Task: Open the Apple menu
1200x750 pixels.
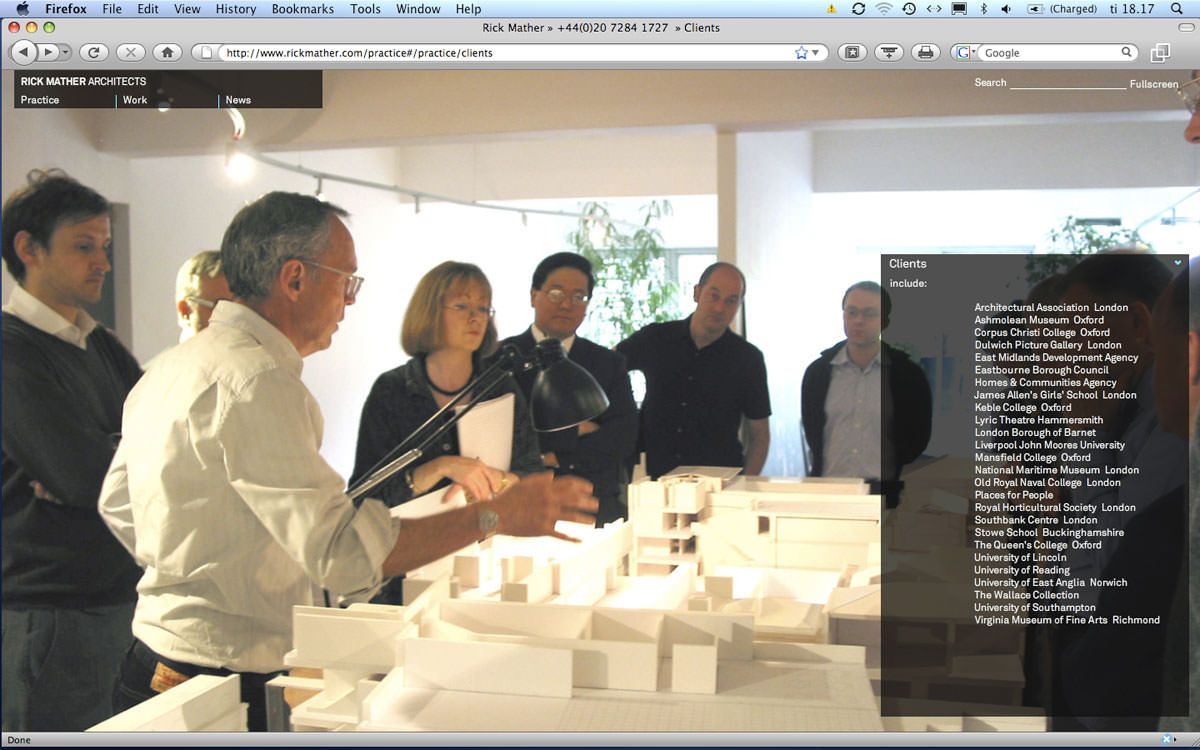Action: [22, 9]
